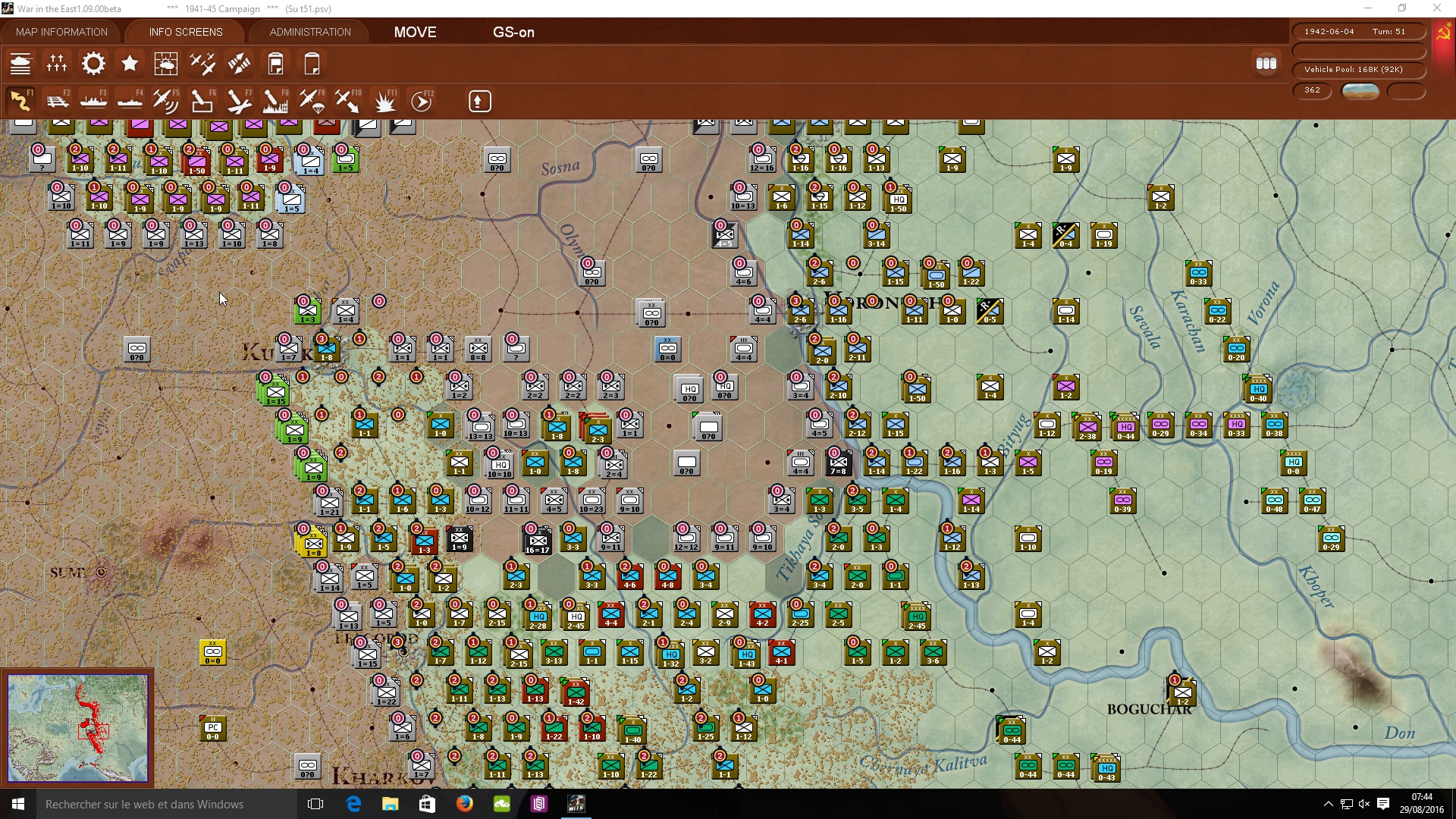
Task: Toggle Move mode F1 button
Action: [x=20, y=101]
